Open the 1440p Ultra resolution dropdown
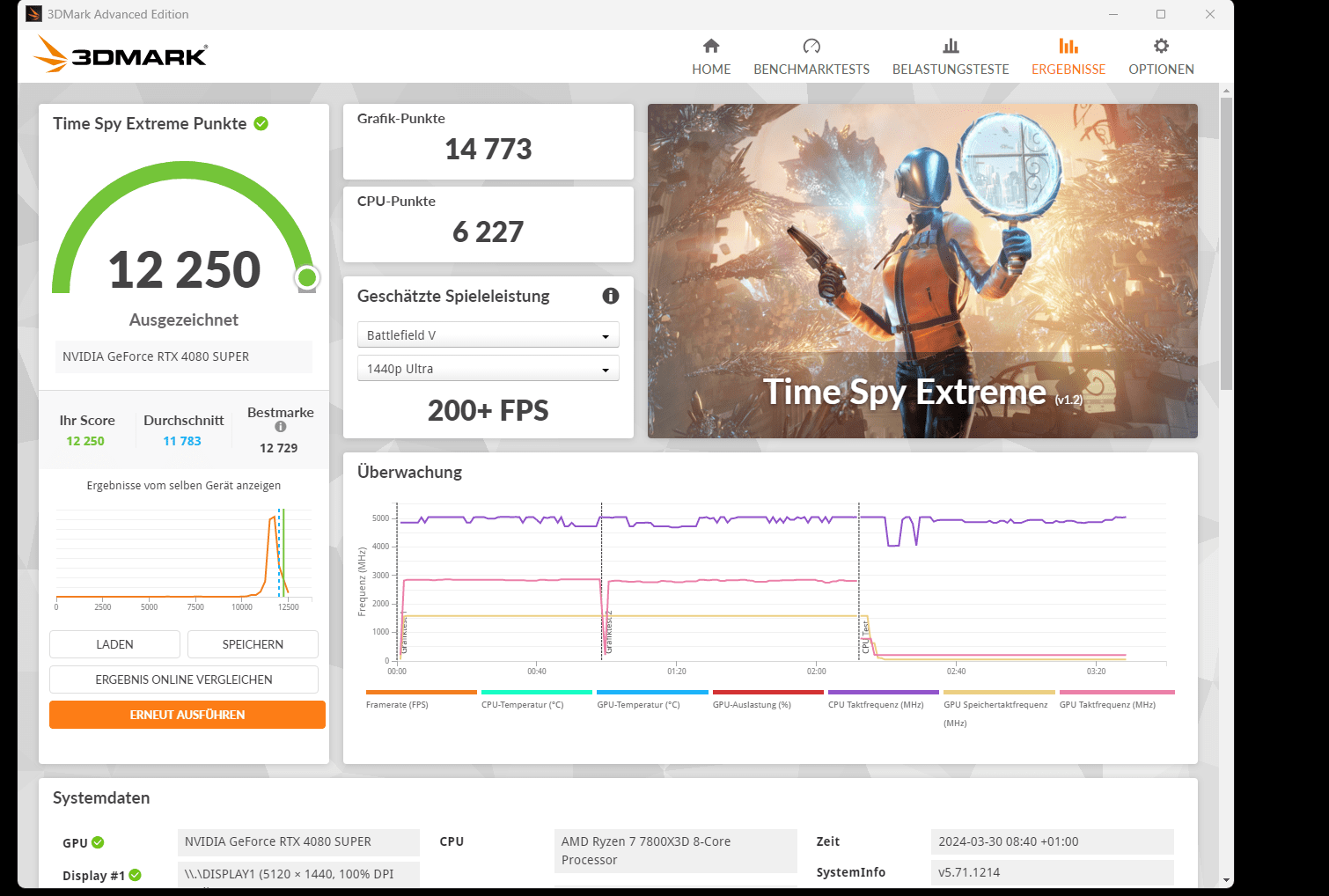This screenshot has width=1329, height=896. [488, 369]
